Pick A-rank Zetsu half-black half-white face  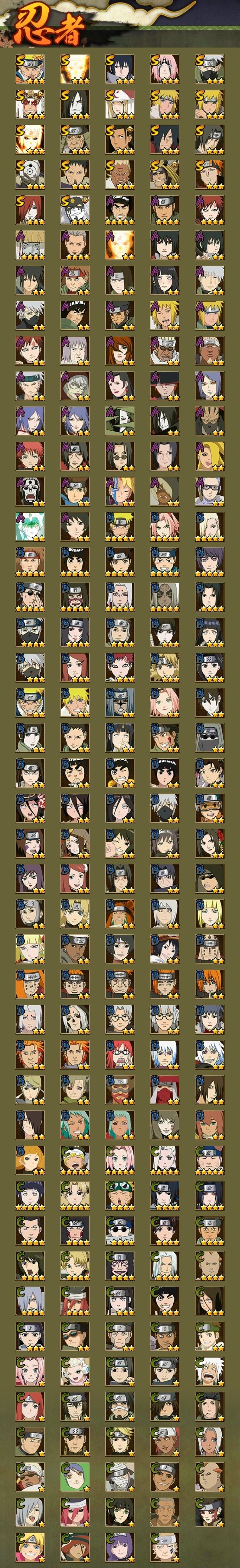(120, 422)
